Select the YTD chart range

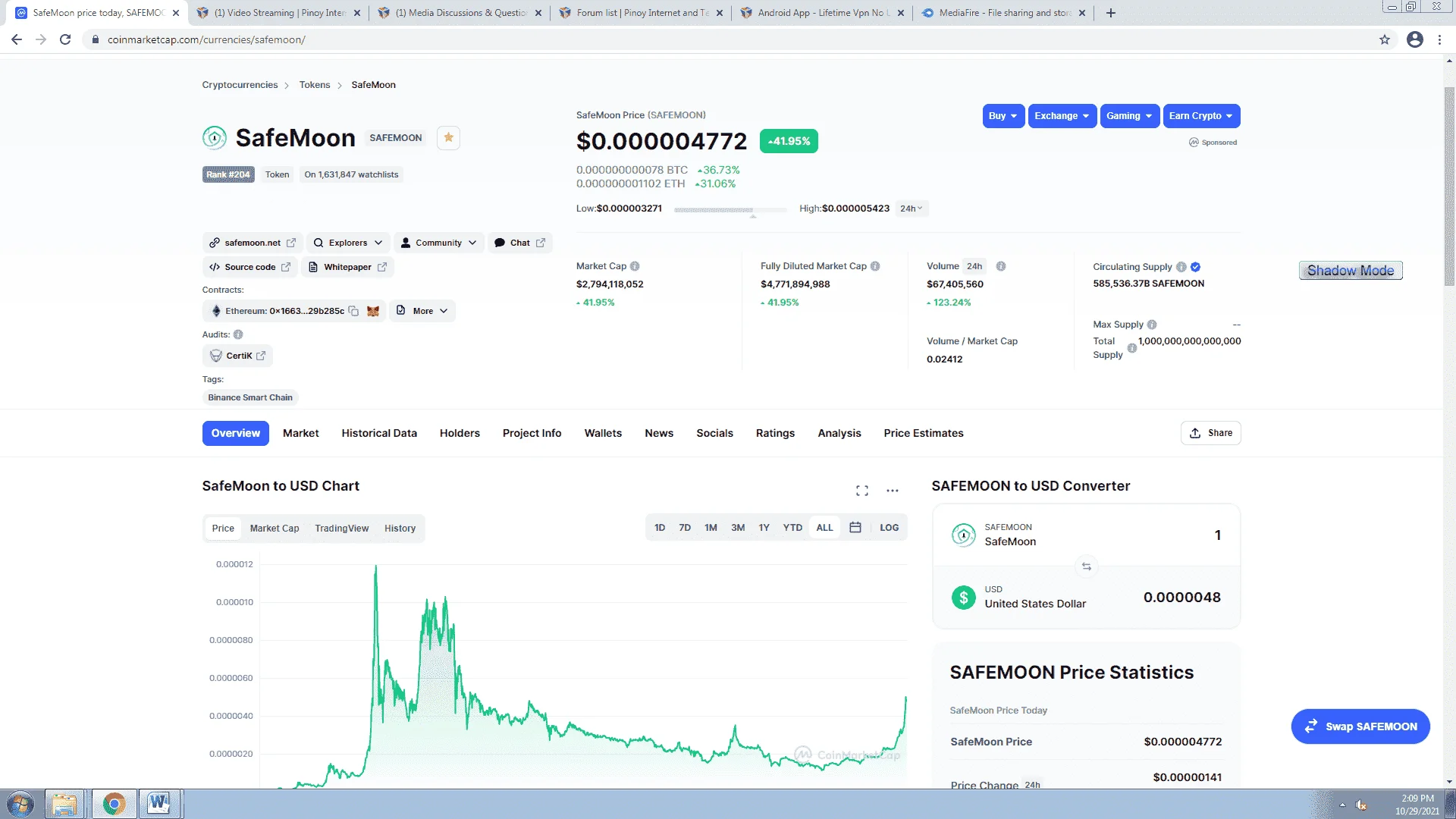pyautogui.click(x=792, y=528)
